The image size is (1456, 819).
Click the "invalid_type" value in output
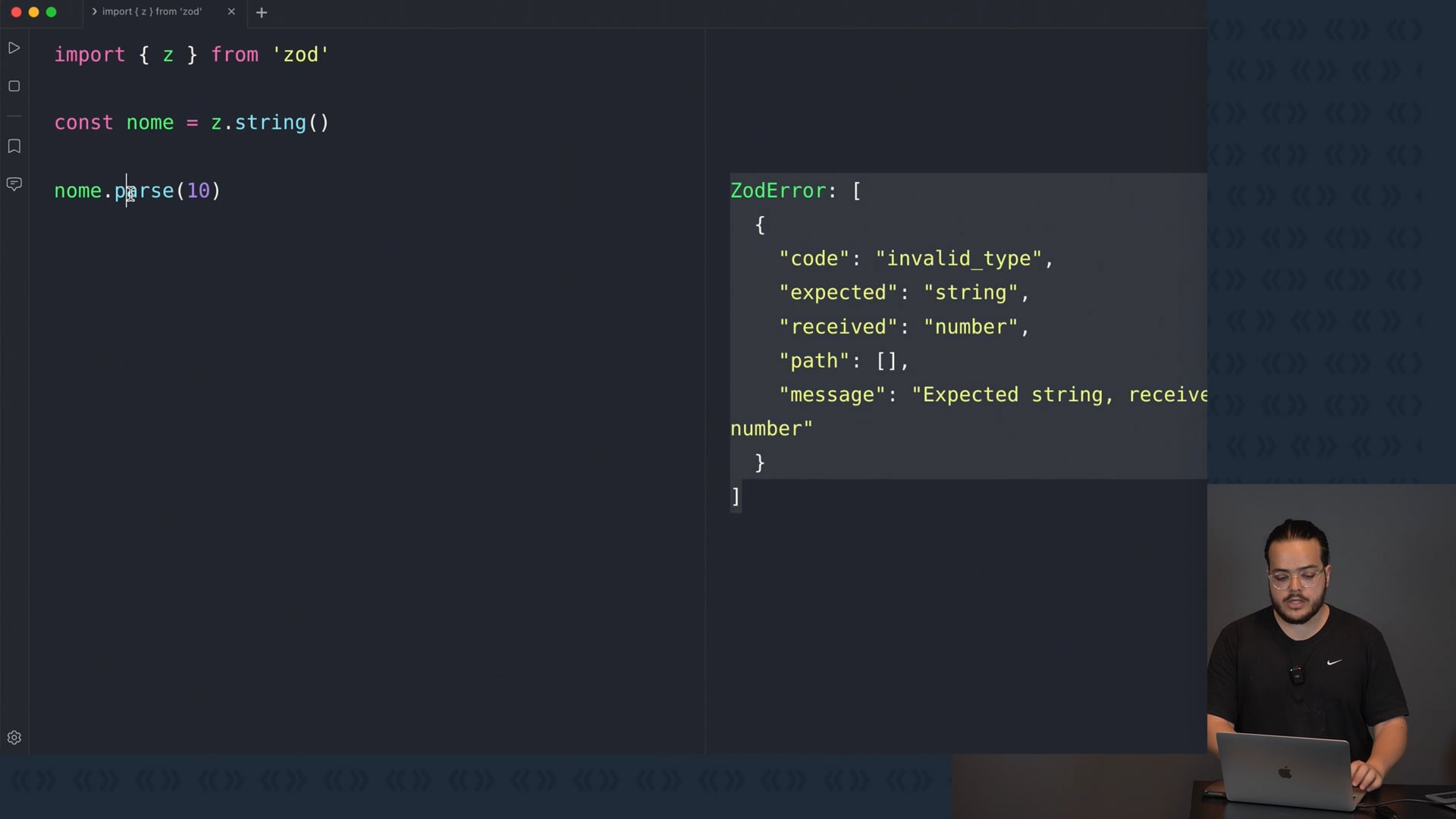(x=959, y=259)
